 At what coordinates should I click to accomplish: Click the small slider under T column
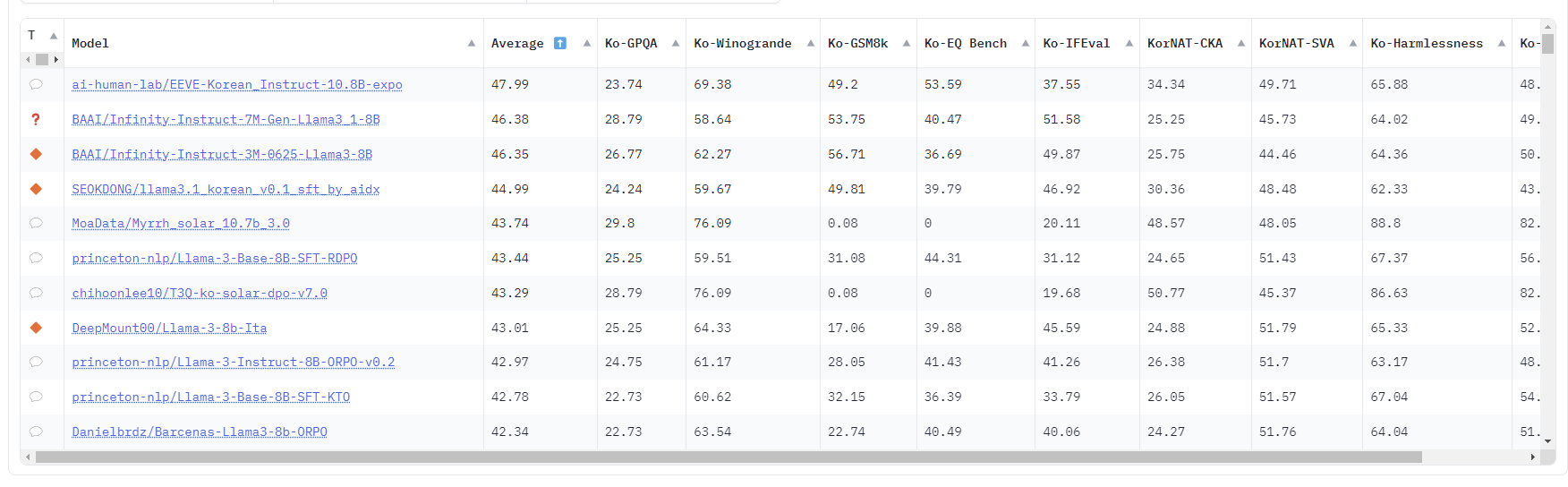pos(42,59)
